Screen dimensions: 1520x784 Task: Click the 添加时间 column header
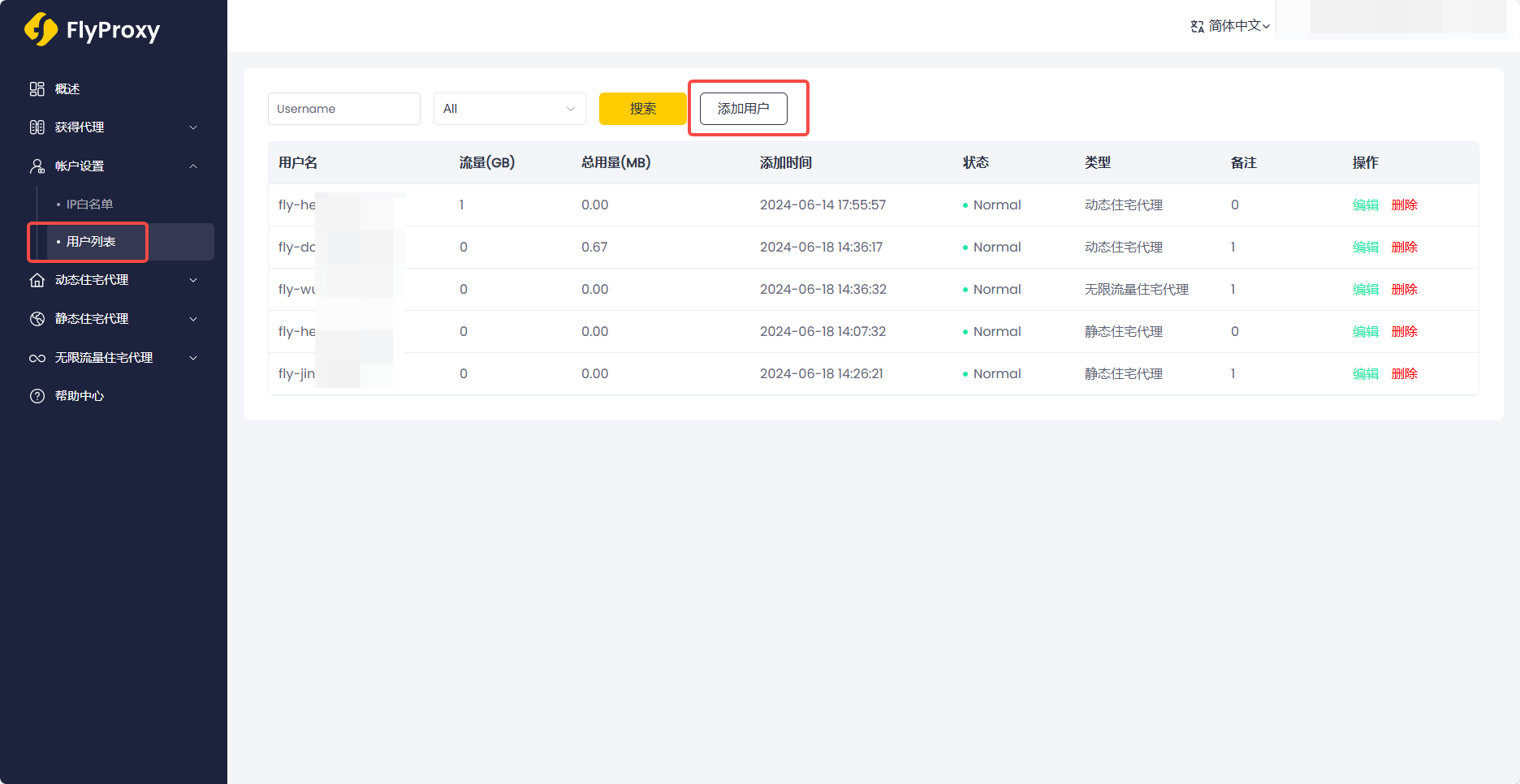point(786,163)
